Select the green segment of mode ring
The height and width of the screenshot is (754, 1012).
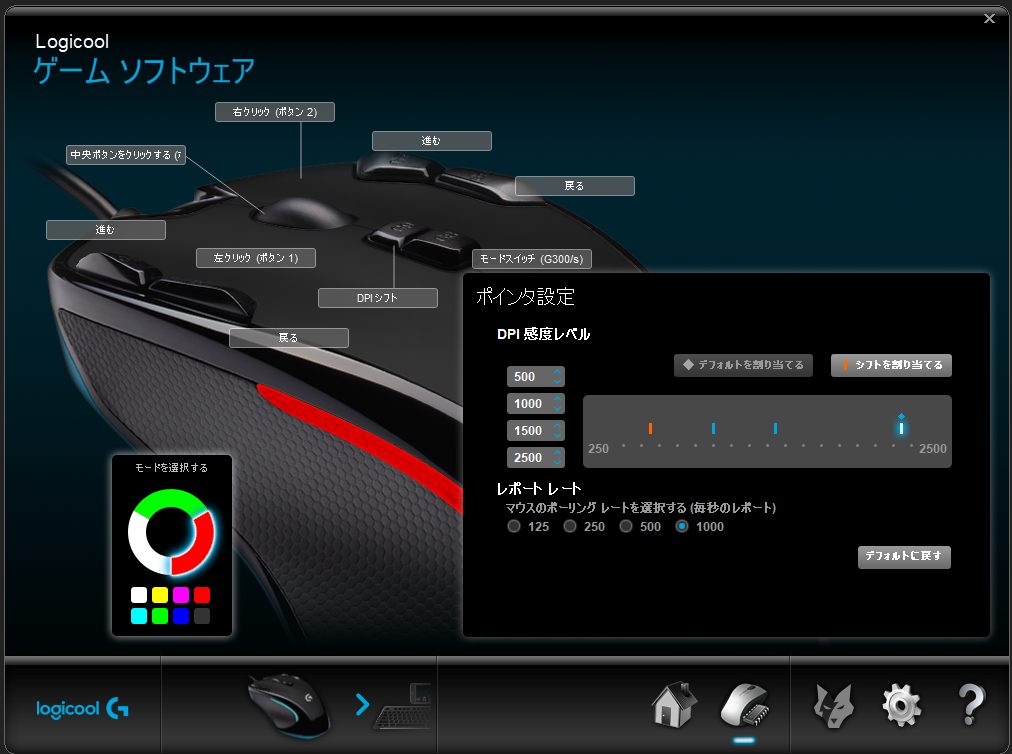click(171, 498)
